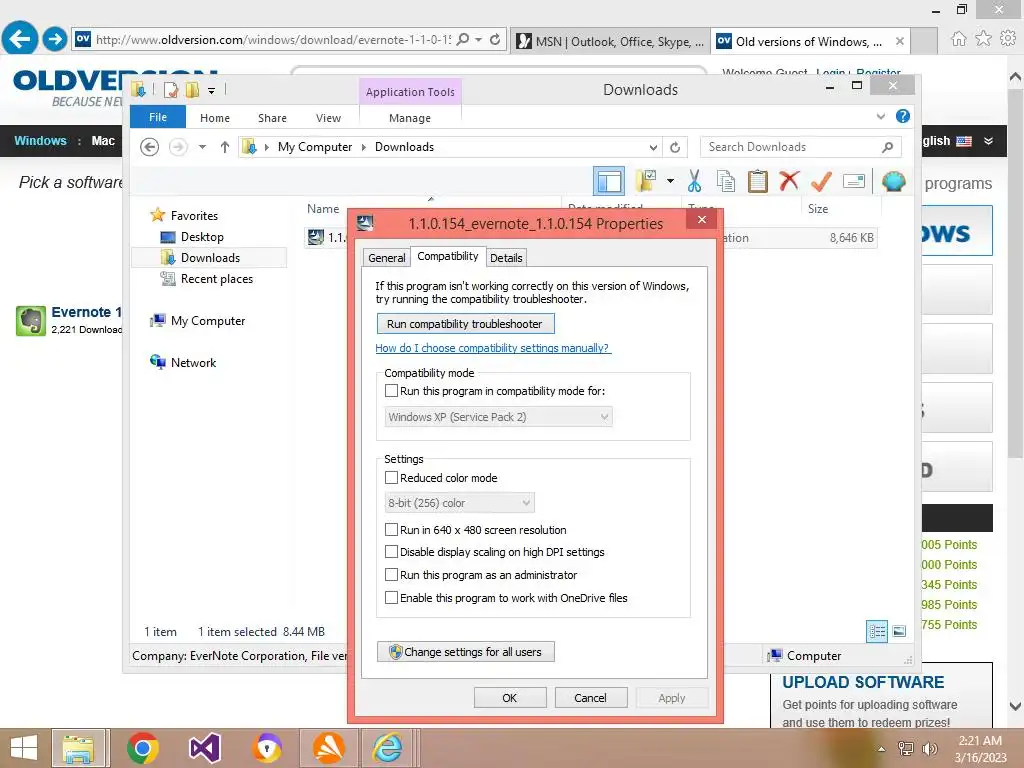
Task: Go up one folder level with Up arrow
Action: pos(225,147)
